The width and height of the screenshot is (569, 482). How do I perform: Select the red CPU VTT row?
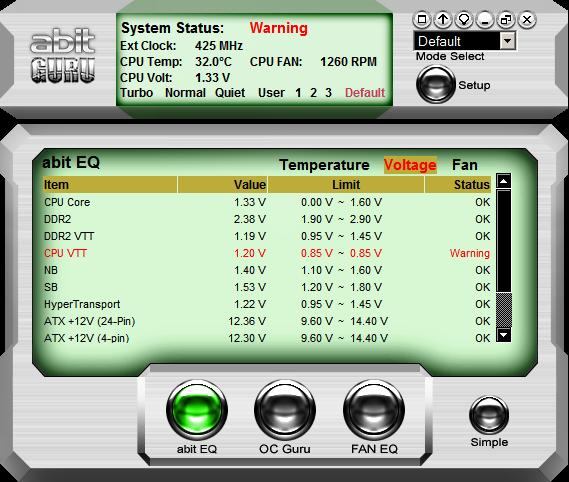[x=267, y=253]
